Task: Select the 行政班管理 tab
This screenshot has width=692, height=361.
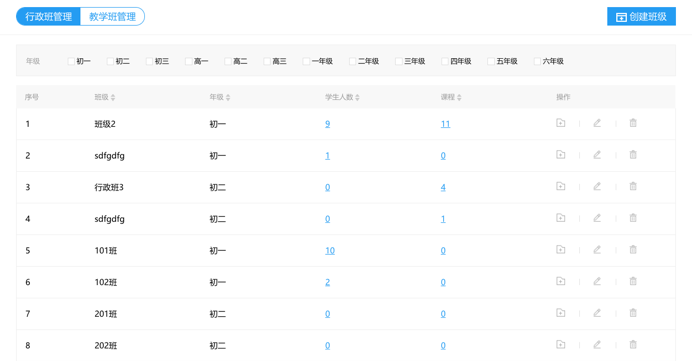Action: (49, 17)
